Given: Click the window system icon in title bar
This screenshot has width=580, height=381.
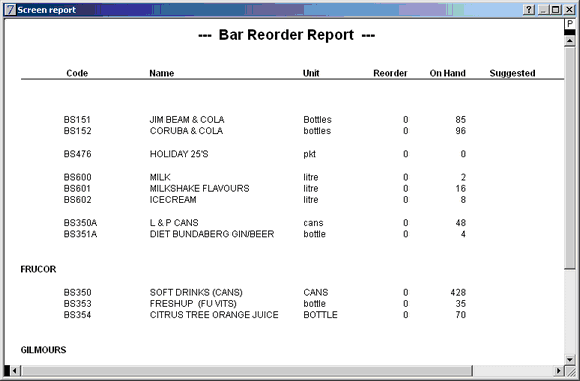Looking at the screenshot, I should click(x=10, y=10).
